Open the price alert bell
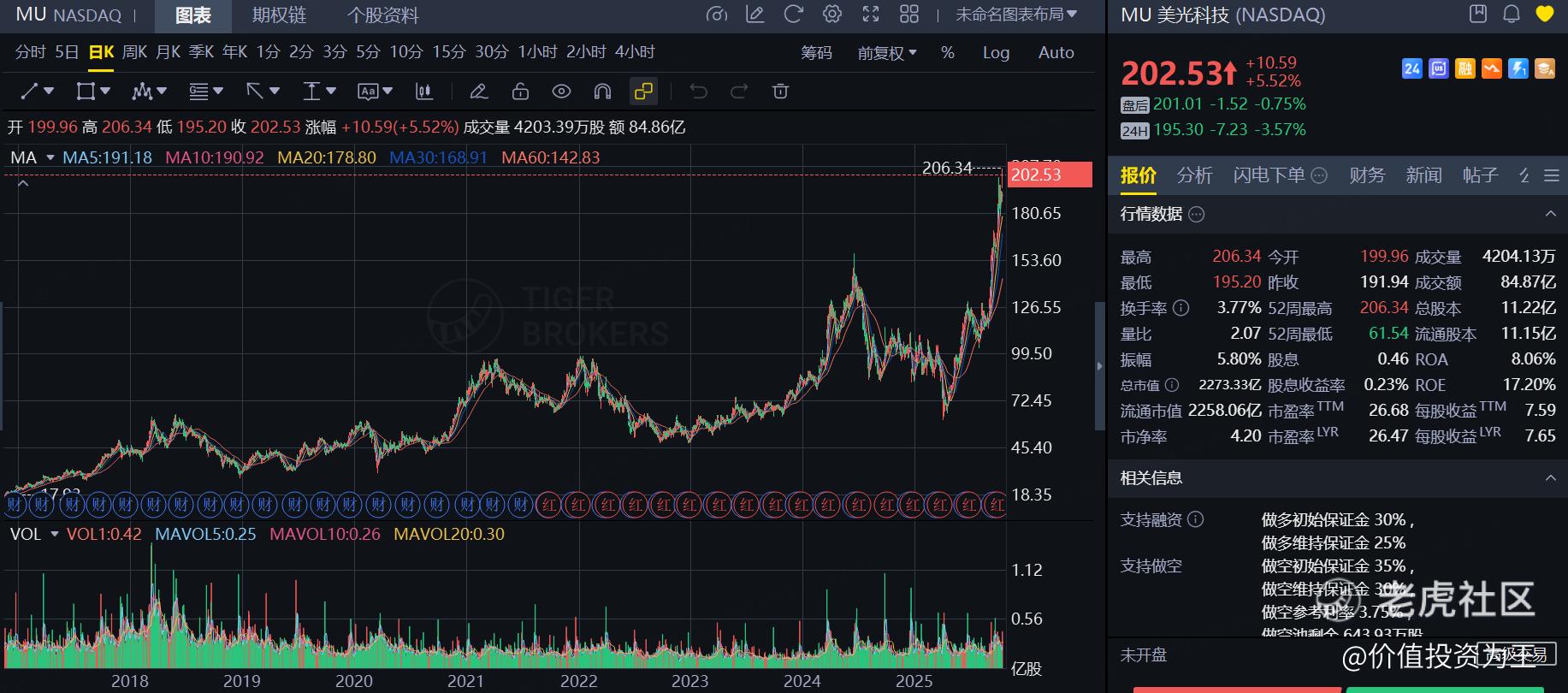1568x693 pixels. (x=1512, y=15)
